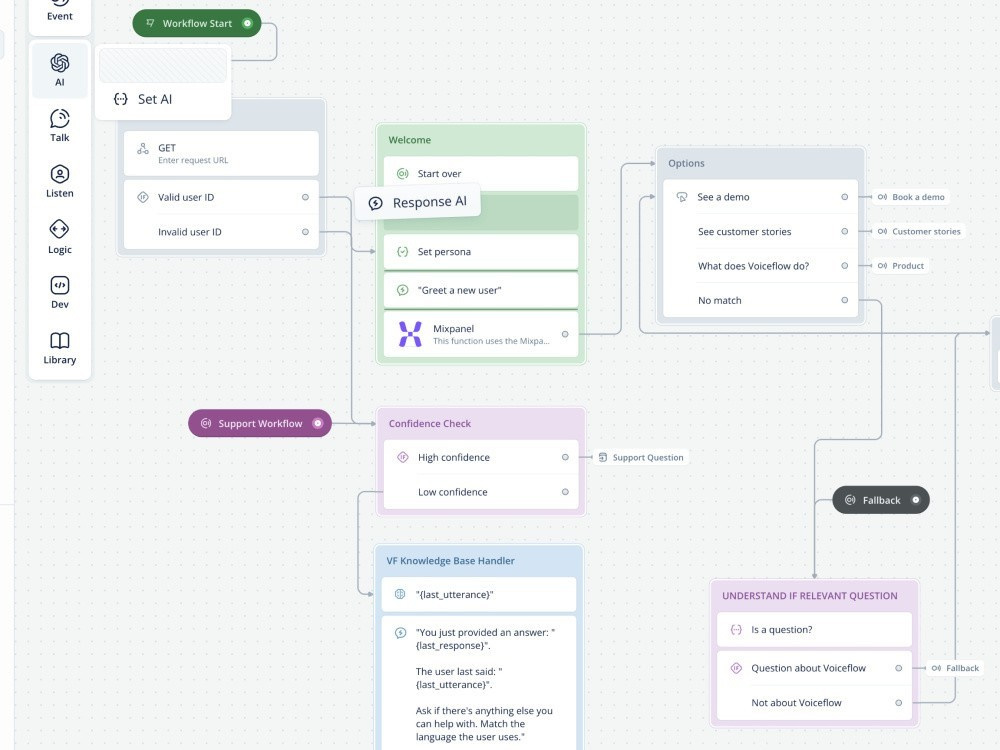
Task: Click the High confidence output port
Action: (565, 457)
